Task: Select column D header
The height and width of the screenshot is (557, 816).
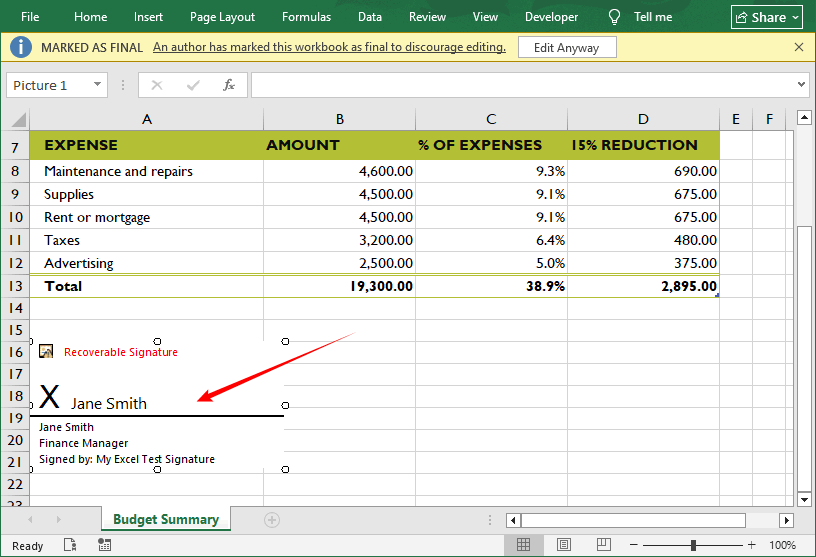Action: click(643, 119)
